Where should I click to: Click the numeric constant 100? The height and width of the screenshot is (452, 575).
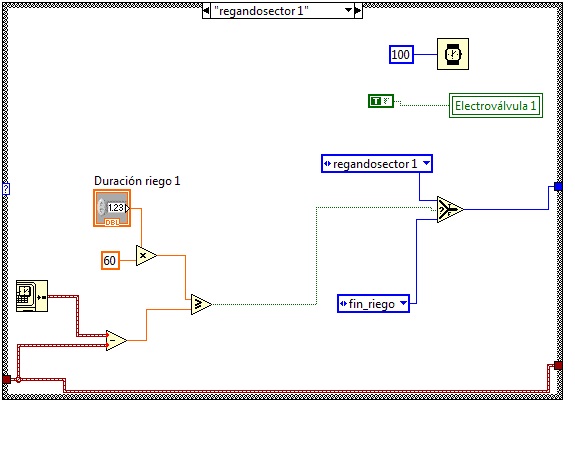click(401, 55)
